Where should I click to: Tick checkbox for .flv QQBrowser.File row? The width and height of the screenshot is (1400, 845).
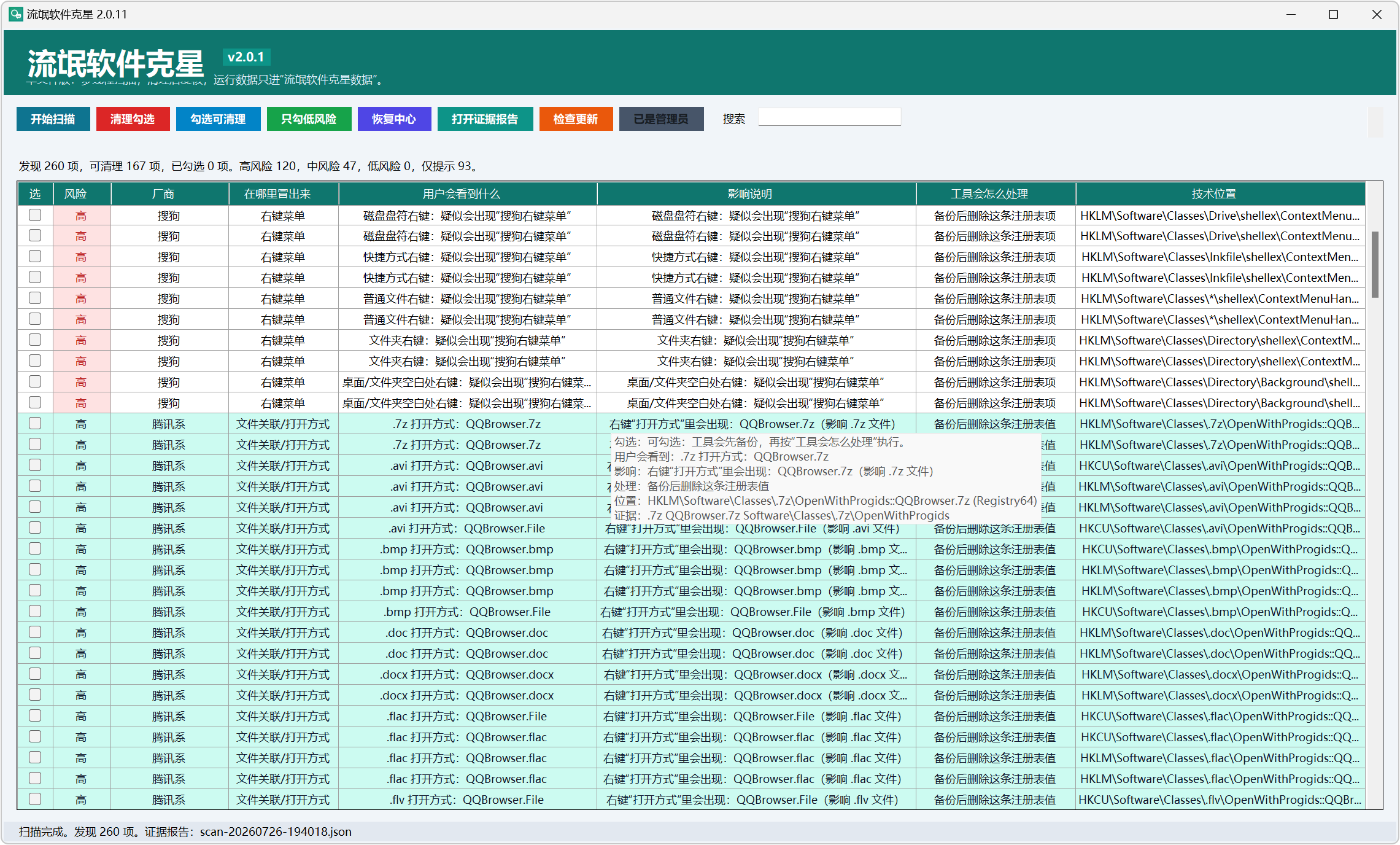click(x=35, y=799)
